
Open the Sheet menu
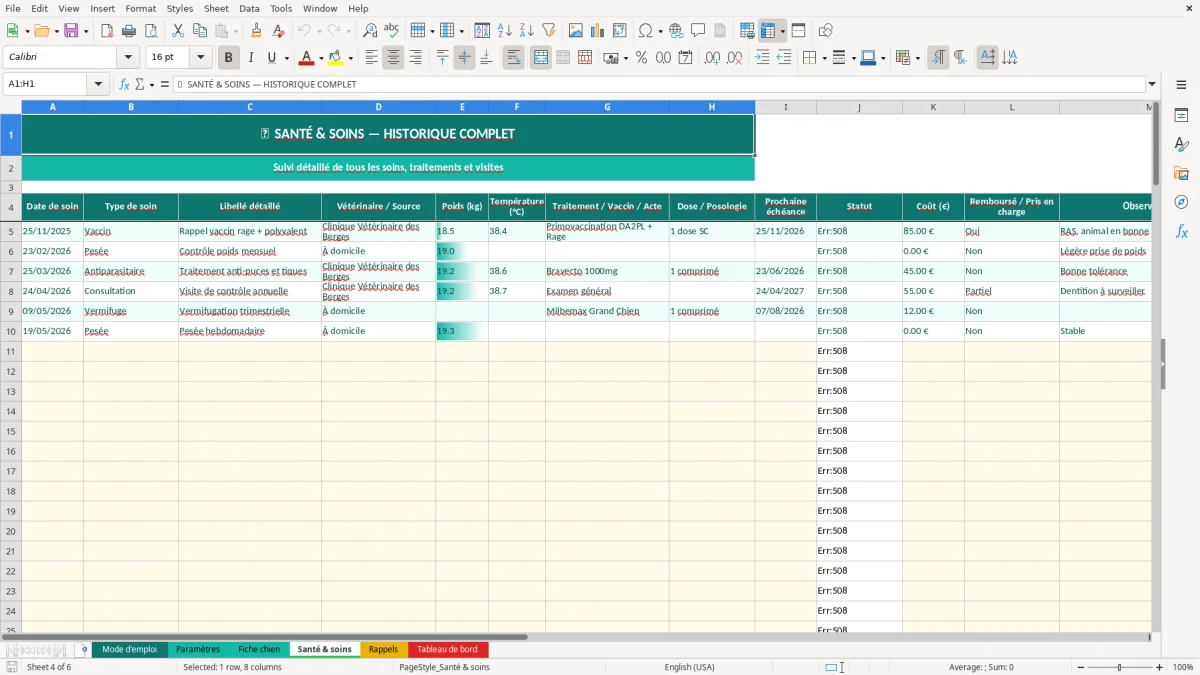click(216, 8)
